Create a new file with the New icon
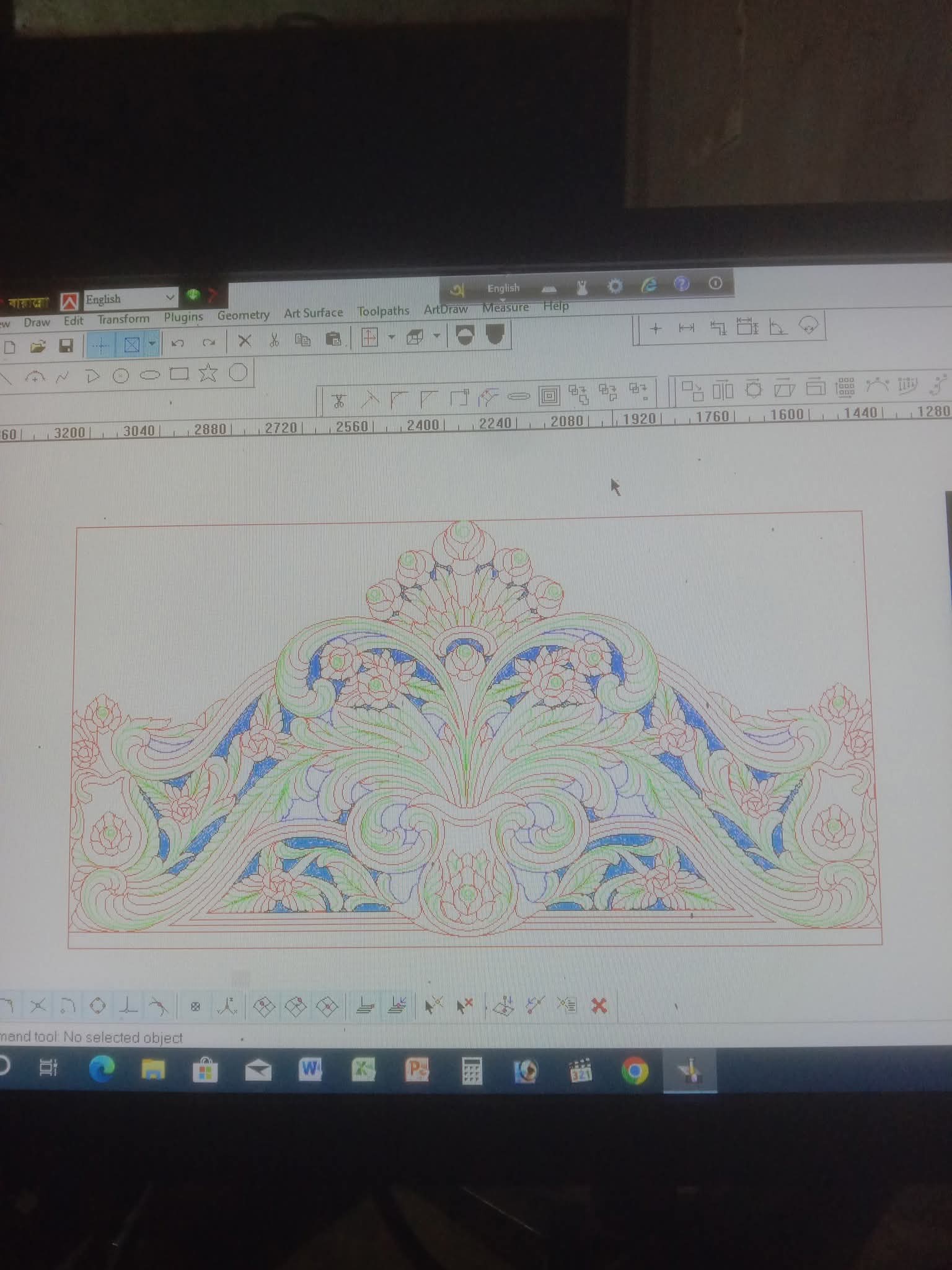 point(9,347)
